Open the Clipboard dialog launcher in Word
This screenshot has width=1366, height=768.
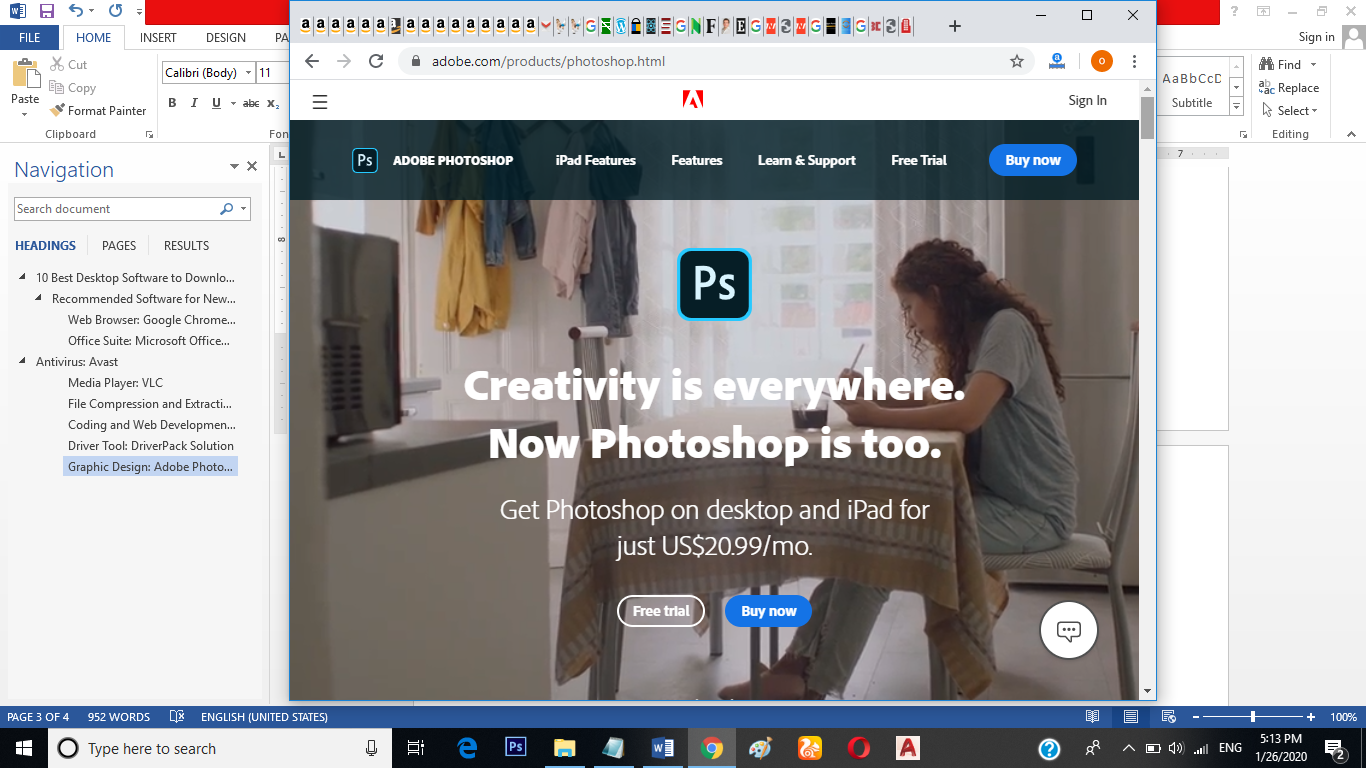(150, 134)
